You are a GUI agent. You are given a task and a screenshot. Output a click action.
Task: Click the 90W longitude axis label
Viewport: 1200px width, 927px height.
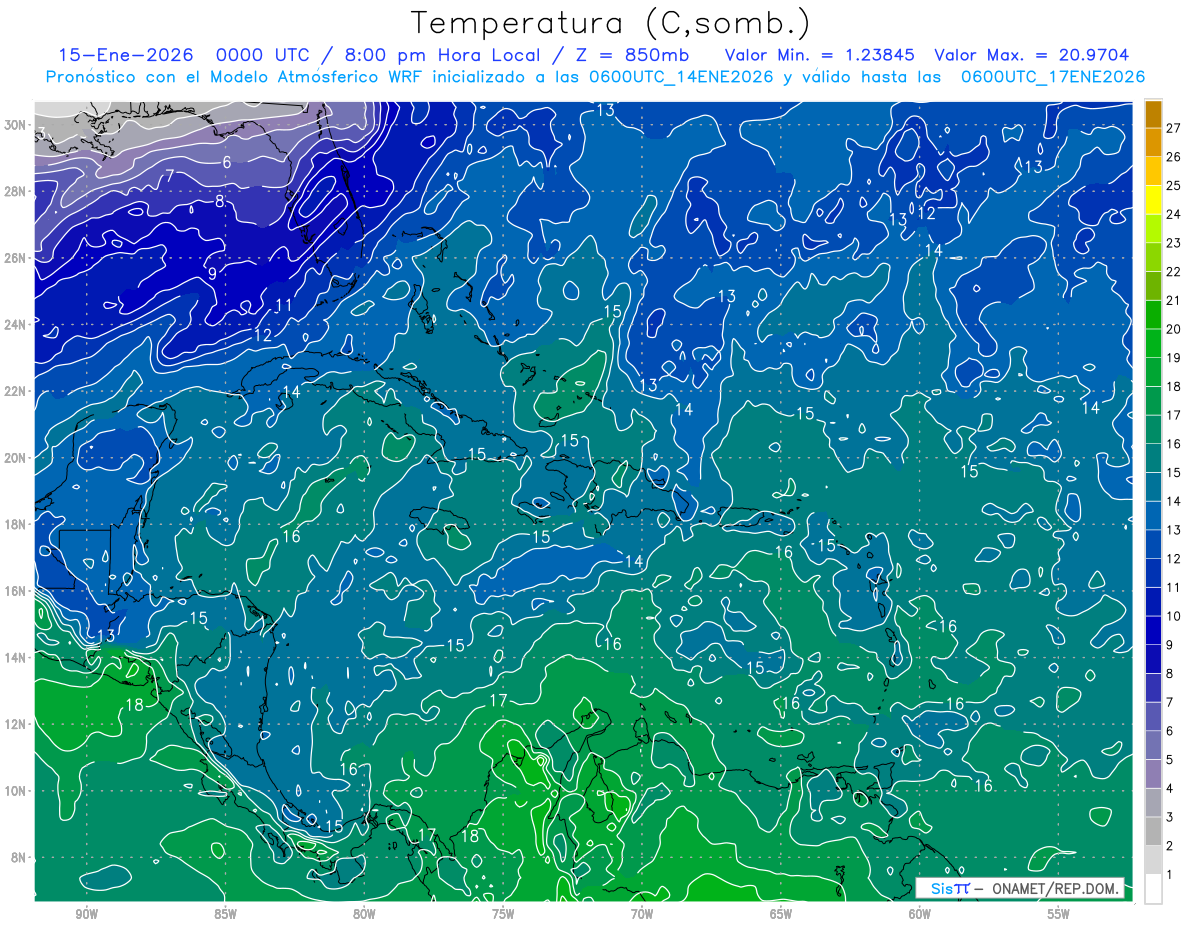[86, 914]
